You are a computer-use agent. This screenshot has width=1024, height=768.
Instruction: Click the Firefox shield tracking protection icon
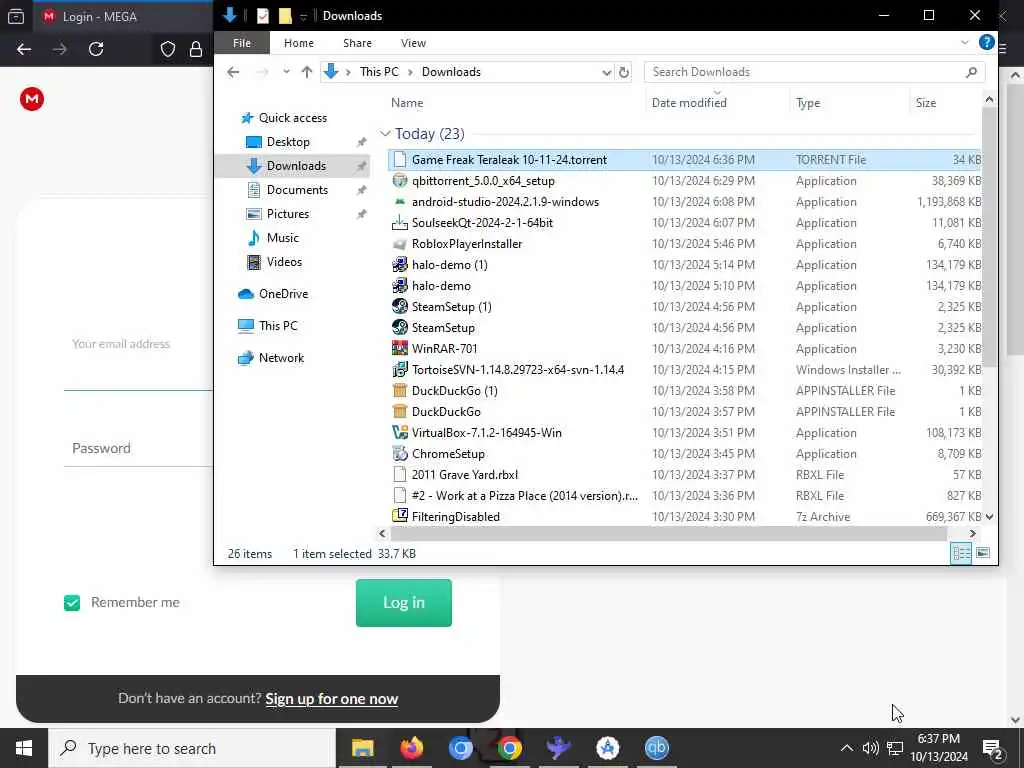tap(168, 49)
